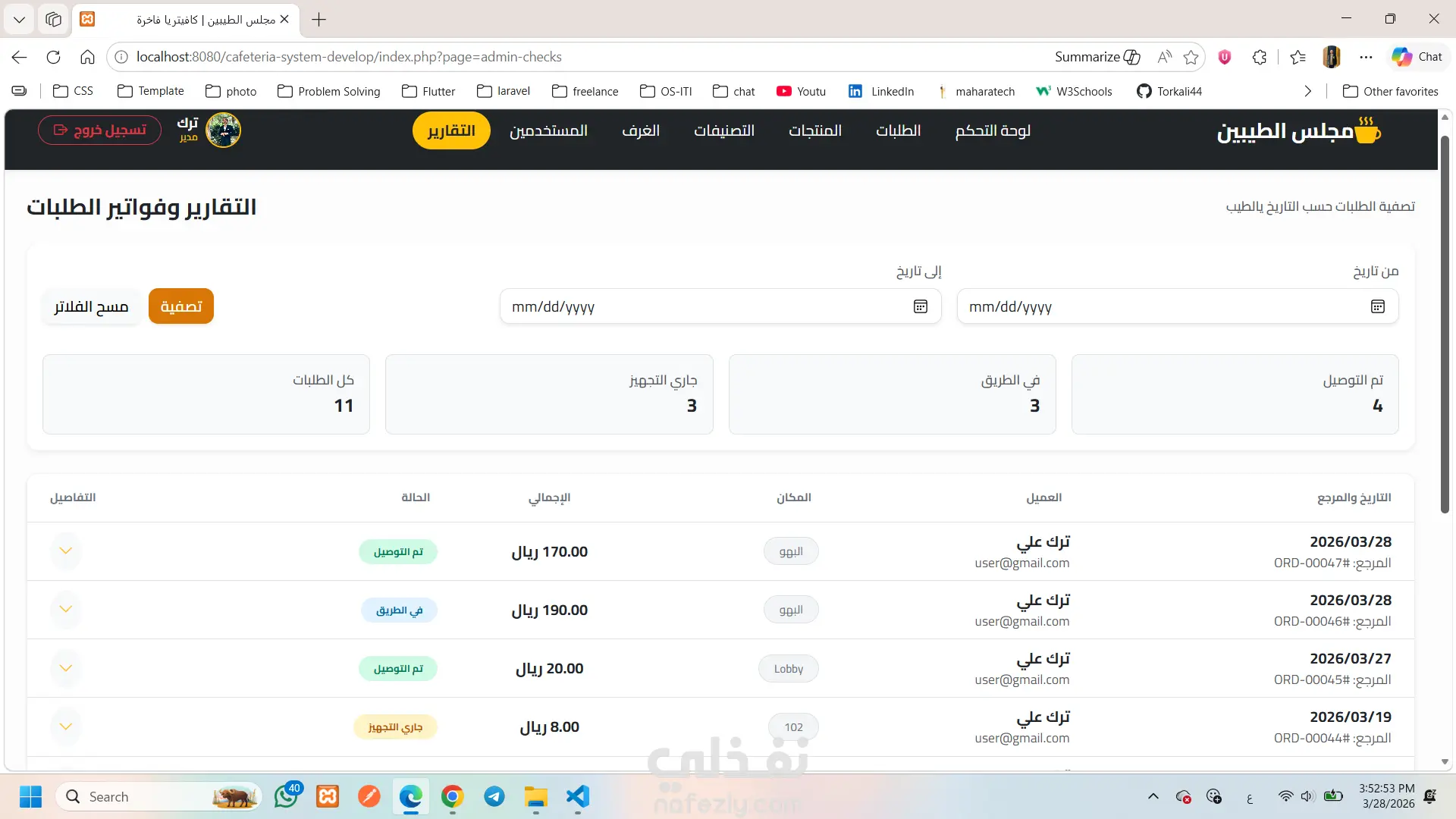The width and height of the screenshot is (1456, 819).
Task: Open the 'الطلبات' navigation tab
Action: (898, 130)
